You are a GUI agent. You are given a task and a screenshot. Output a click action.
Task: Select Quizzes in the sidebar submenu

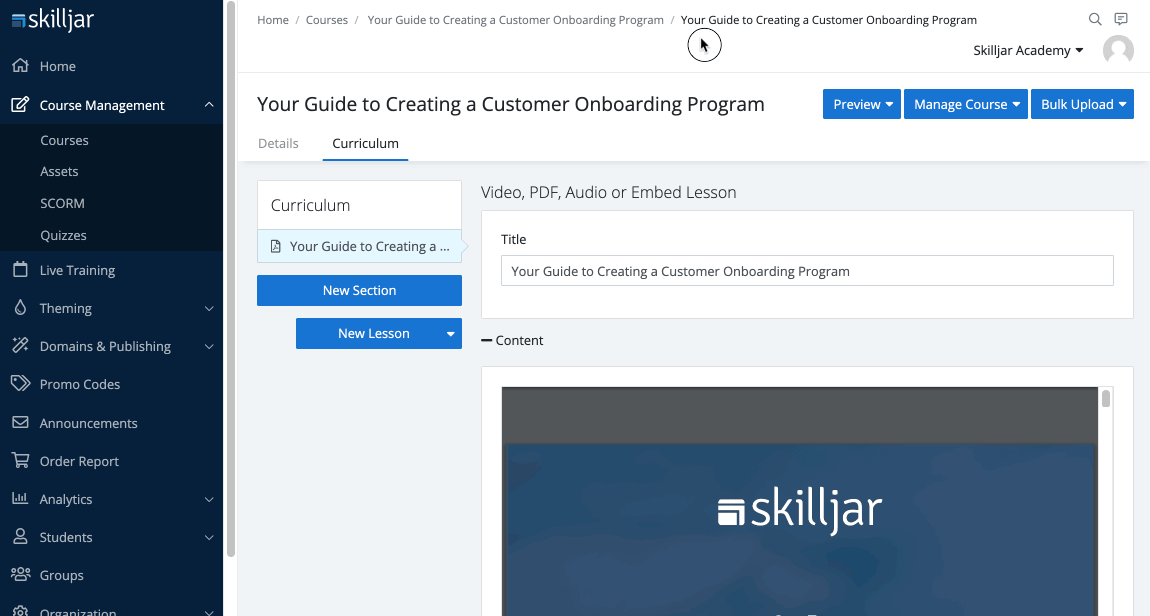(x=63, y=235)
